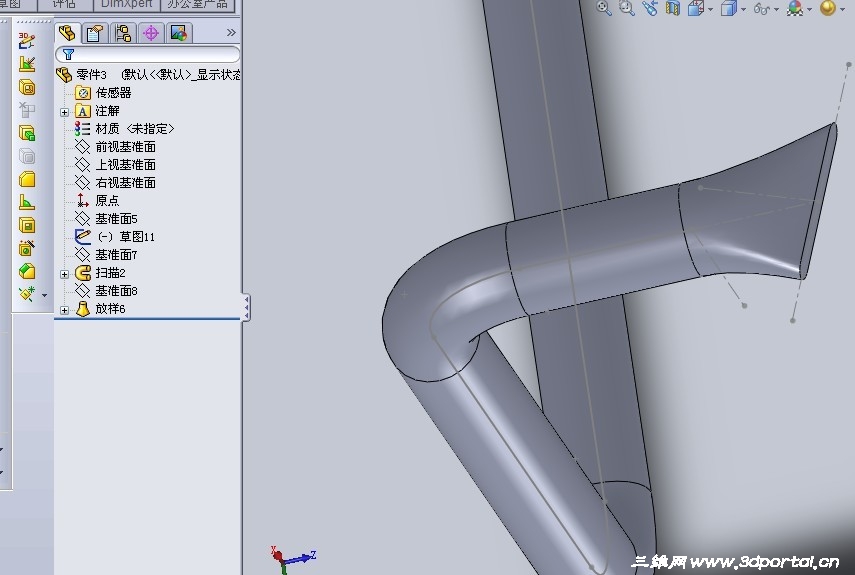855x575 pixels.
Task: Expand the 扫描2 sweep feature
Action: 64,274
